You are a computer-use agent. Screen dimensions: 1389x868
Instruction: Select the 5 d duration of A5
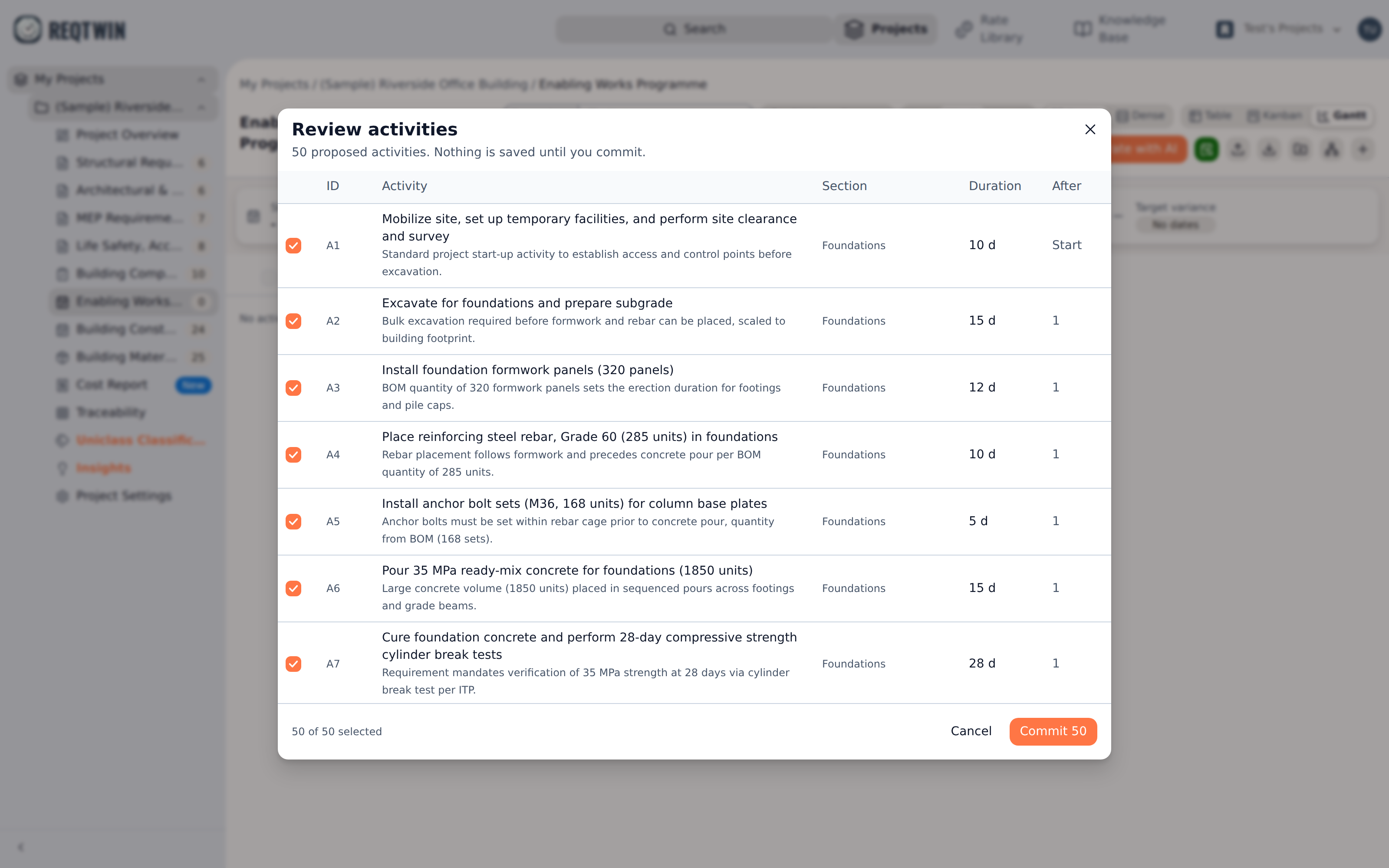coord(978,521)
